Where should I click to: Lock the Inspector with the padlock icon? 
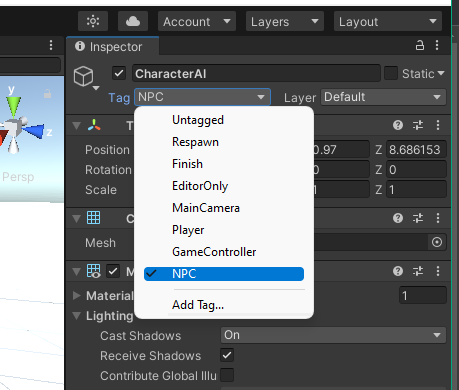(420, 45)
